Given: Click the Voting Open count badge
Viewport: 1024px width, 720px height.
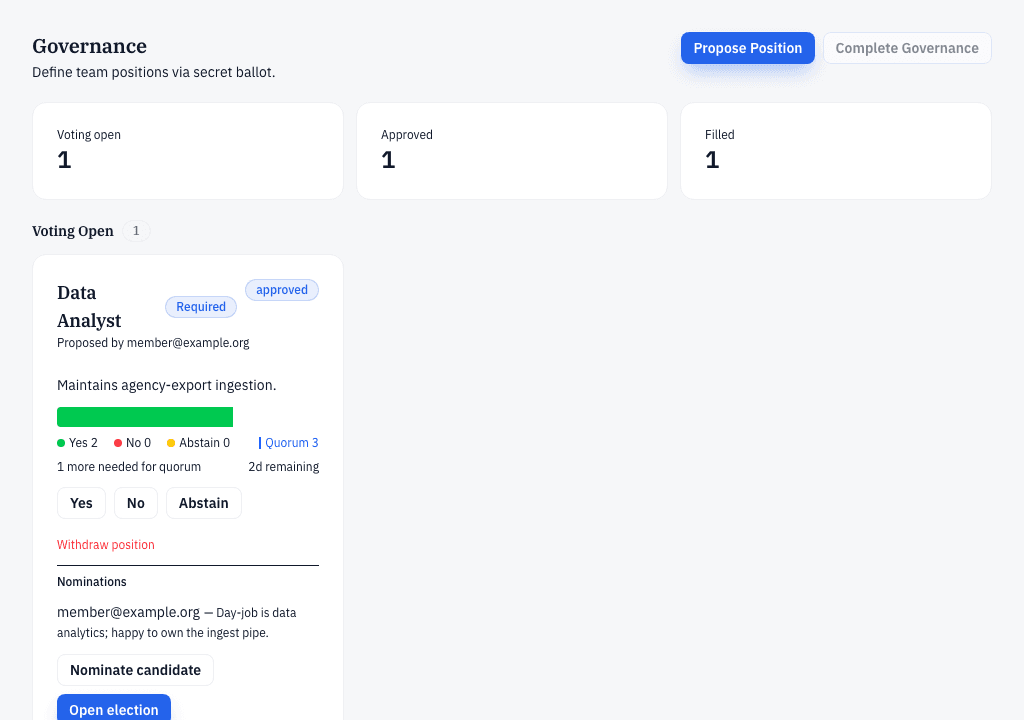Looking at the screenshot, I should 136,231.
